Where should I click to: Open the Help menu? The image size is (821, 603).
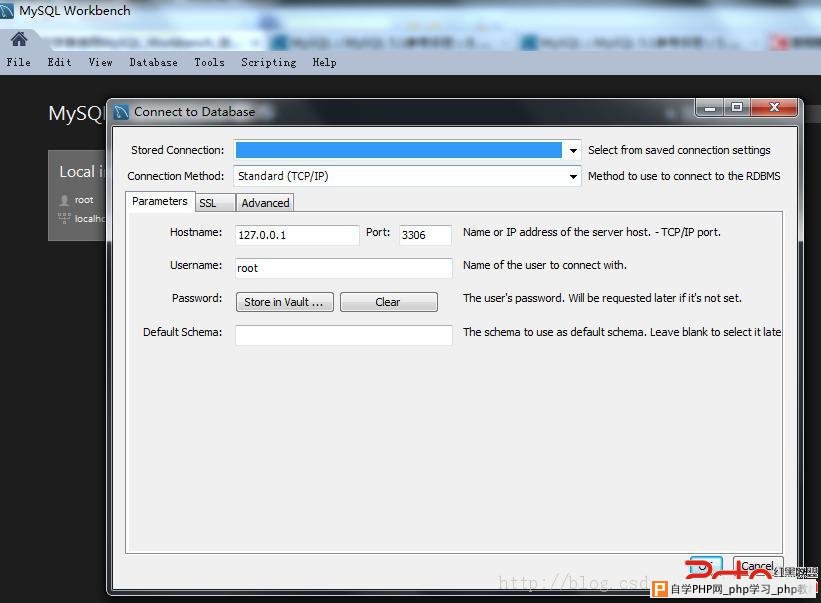(325, 62)
